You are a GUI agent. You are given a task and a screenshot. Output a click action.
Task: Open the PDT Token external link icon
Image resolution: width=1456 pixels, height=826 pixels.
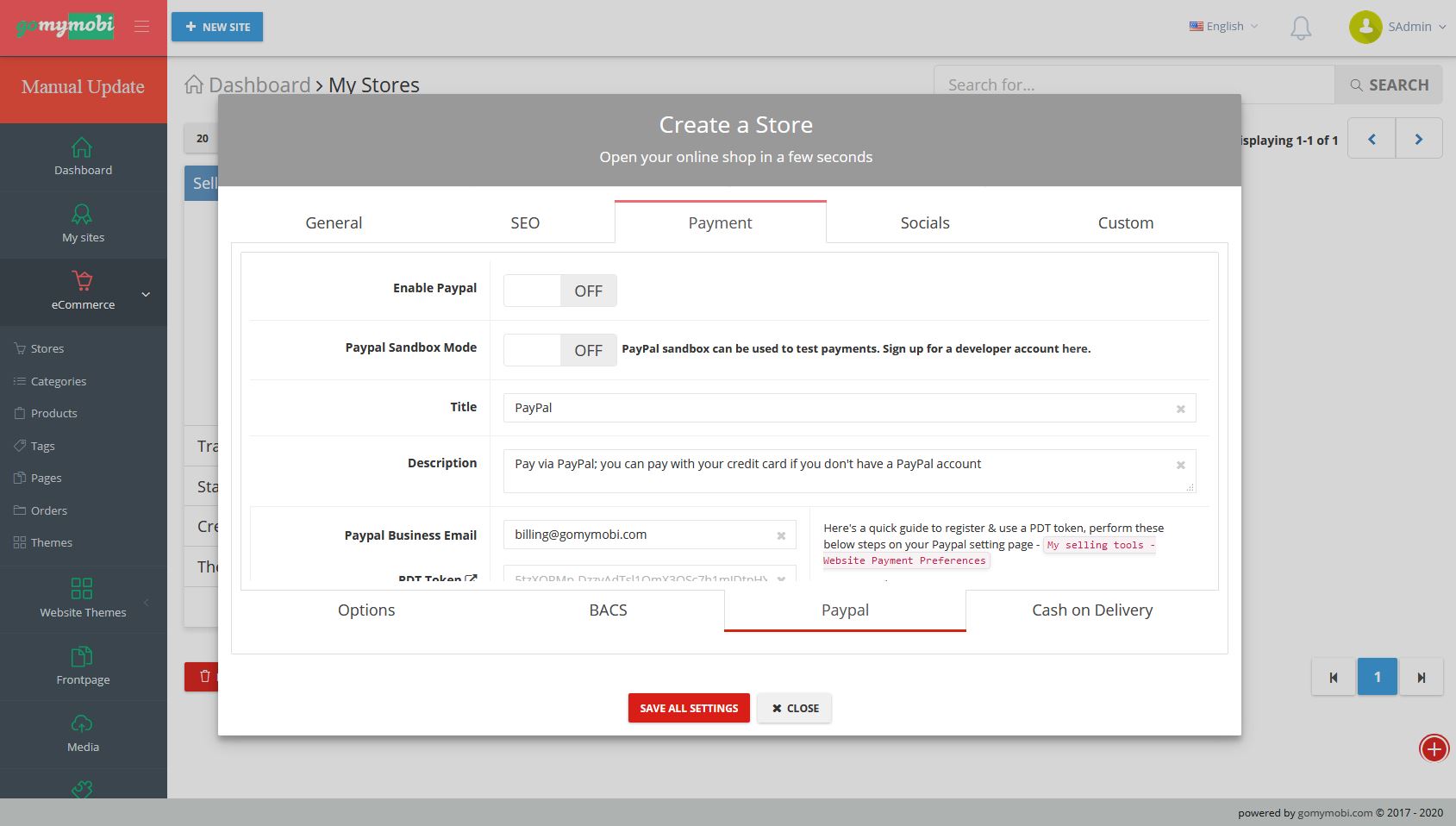click(x=471, y=579)
